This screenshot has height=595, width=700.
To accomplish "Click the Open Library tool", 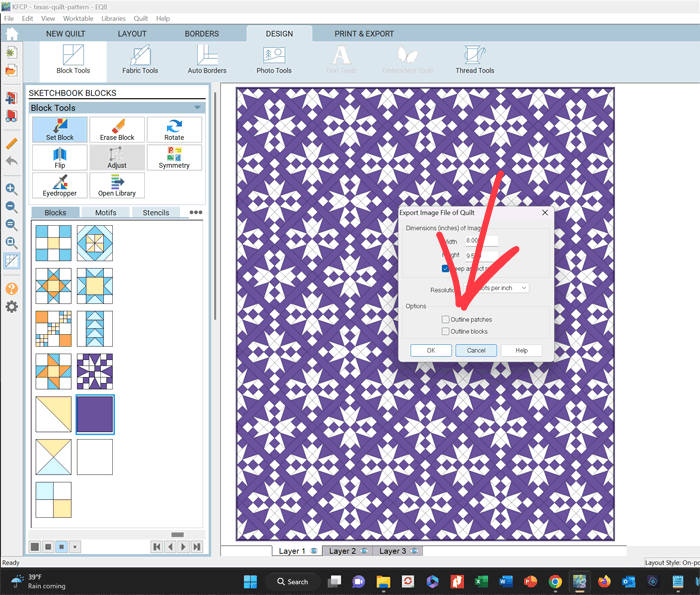I will click(117, 185).
